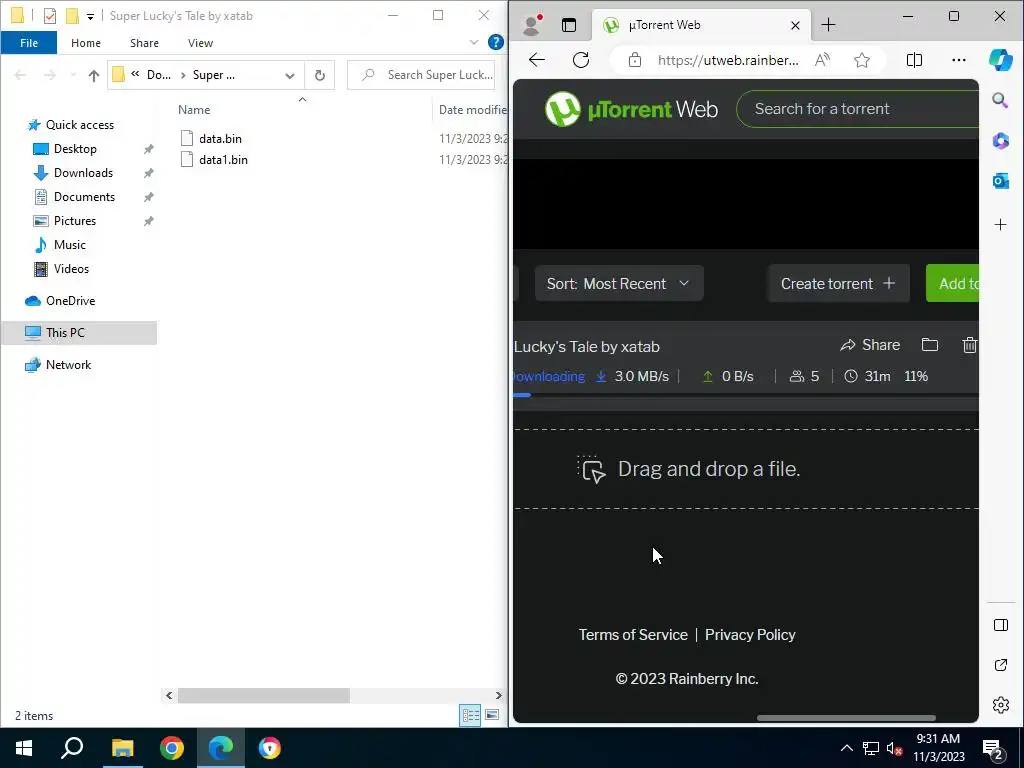Add app to Edge sidebar plus icon
This screenshot has height=768, width=1024.
coord(1000,225)
